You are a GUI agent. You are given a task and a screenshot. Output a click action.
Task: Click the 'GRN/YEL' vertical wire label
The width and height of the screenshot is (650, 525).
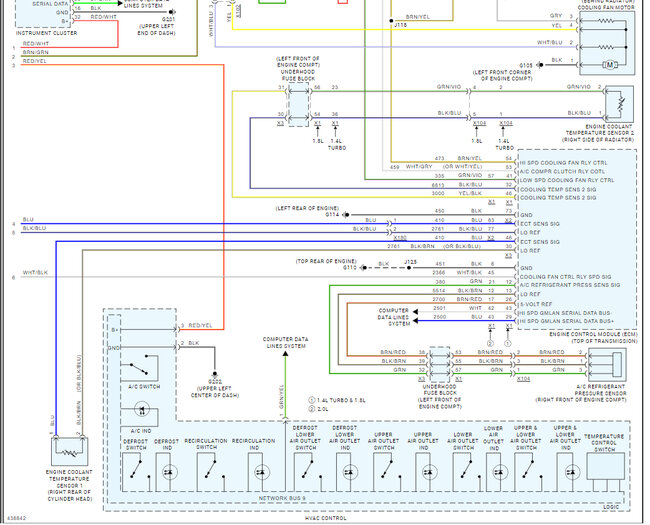(x=281, y=397)
